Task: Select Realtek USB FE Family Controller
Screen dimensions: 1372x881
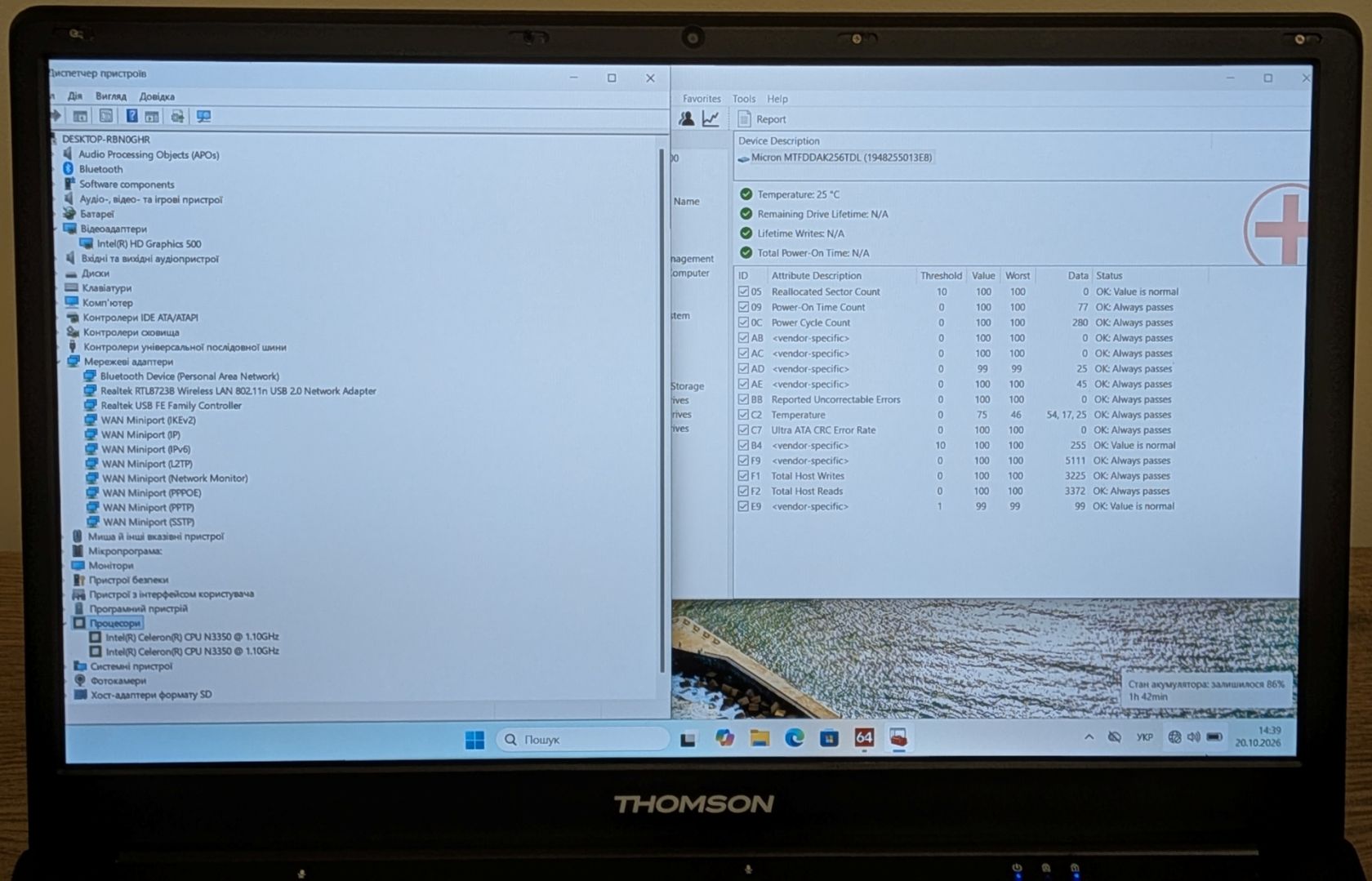Action: (x=163, y=405)
